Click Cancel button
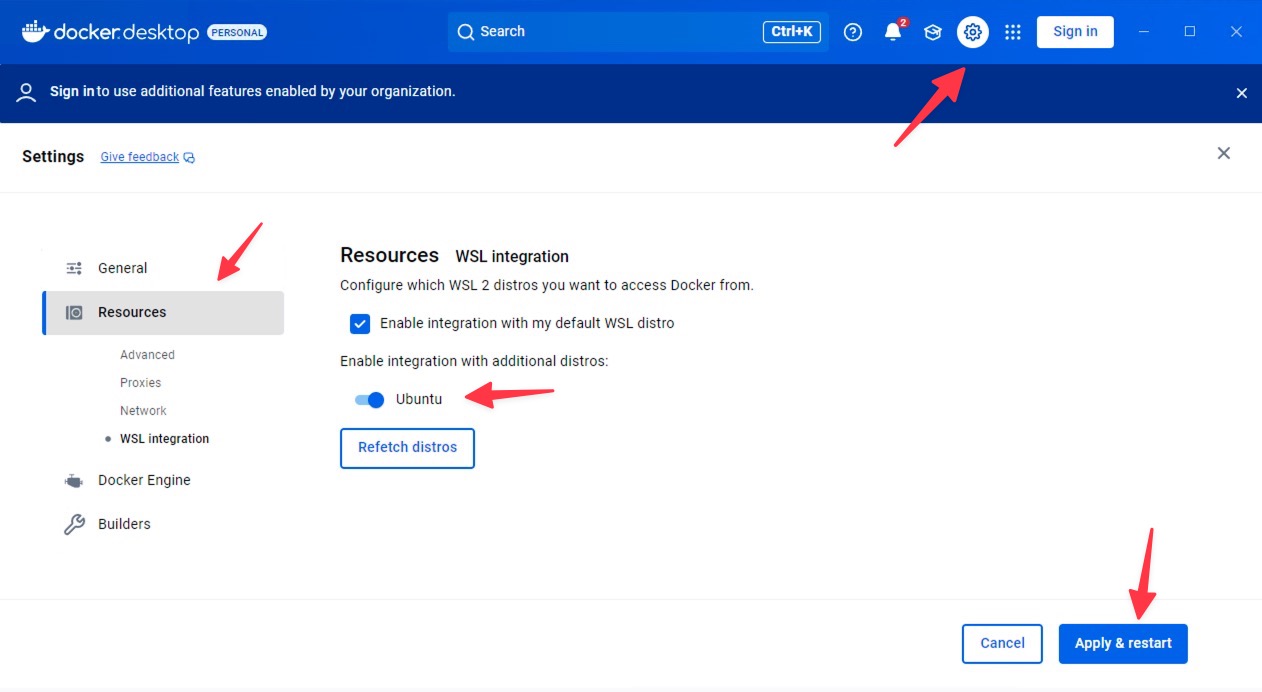This screenshot has width=1262, height=692. click(1002, 644)
